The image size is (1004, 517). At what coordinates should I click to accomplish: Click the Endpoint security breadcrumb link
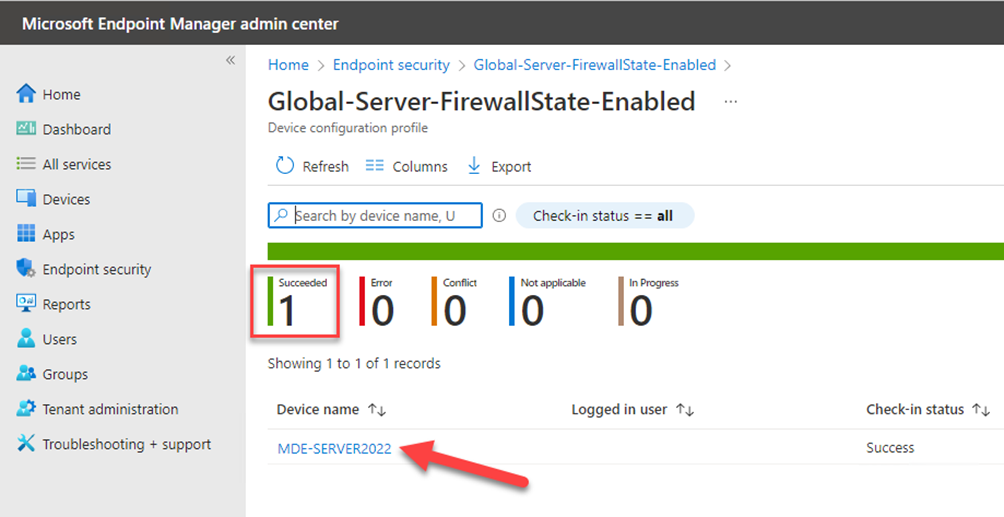coord(391,65)
